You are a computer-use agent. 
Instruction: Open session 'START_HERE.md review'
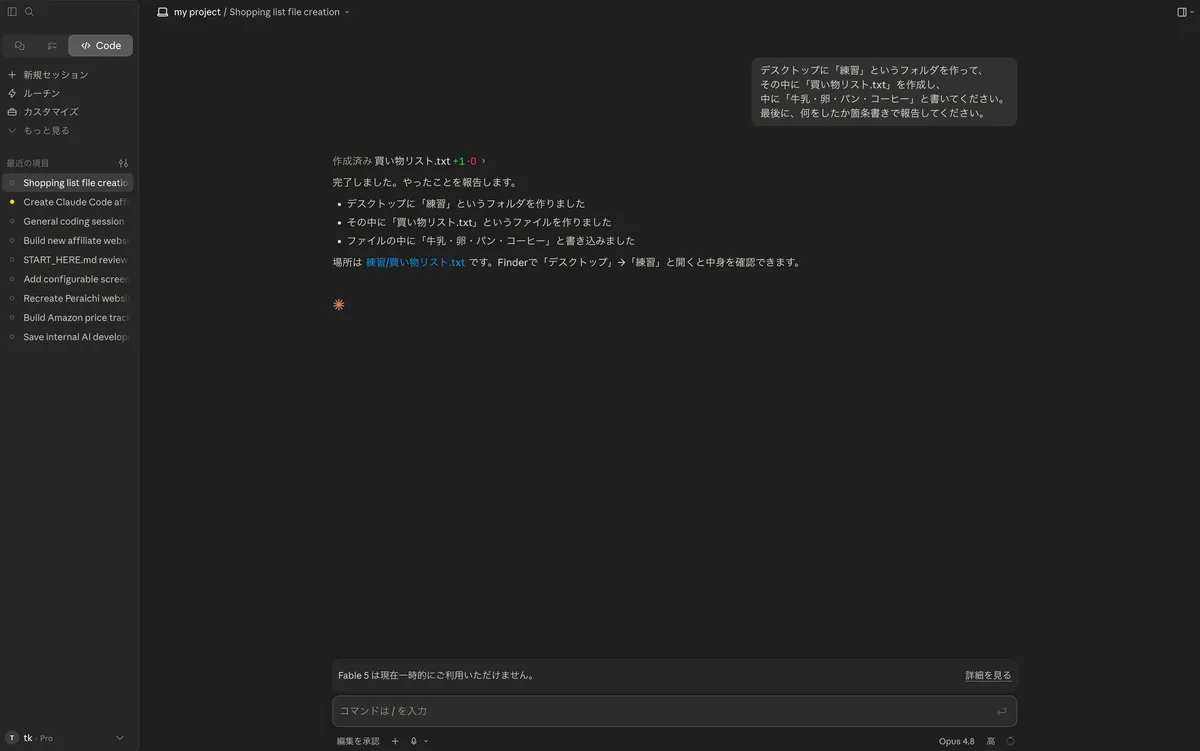(68, 260)
